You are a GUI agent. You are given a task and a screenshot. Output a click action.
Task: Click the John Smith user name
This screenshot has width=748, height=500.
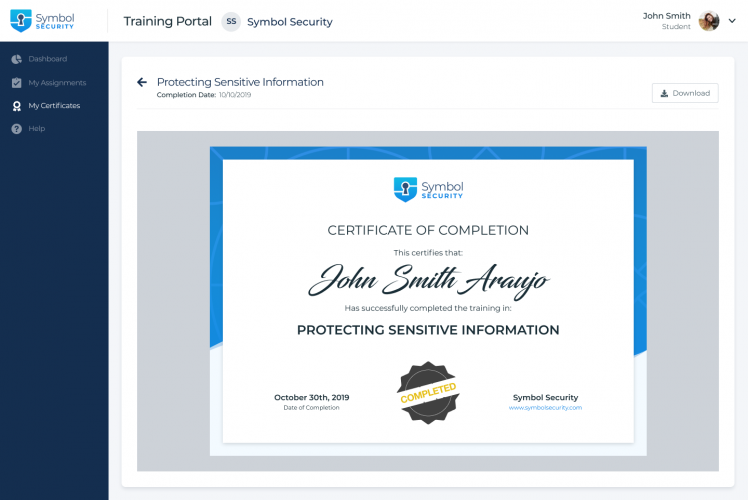pyautogui.click(x=666, y=16)
